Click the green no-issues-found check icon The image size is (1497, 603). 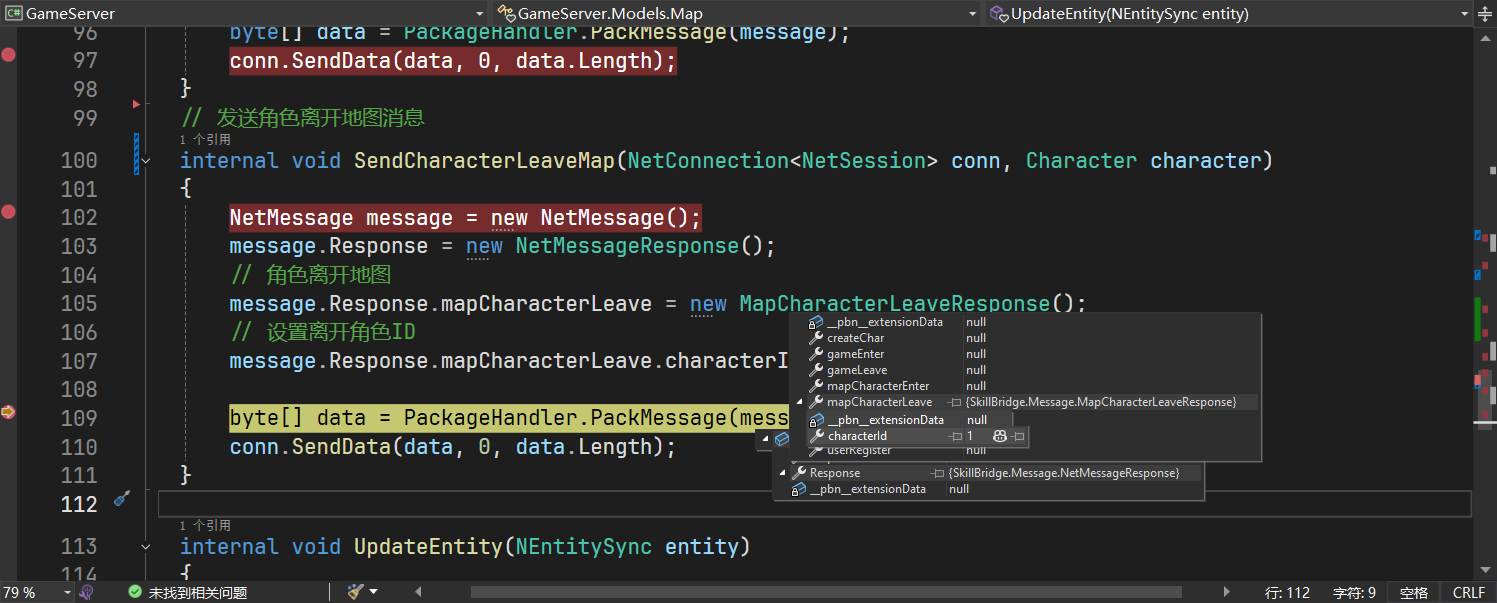[134, 592]
